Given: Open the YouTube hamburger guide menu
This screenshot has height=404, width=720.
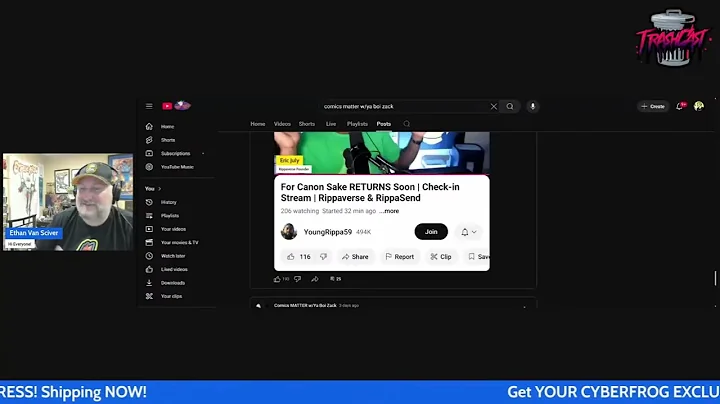Looking at the screenshot, I should click(x=149, y=106).
